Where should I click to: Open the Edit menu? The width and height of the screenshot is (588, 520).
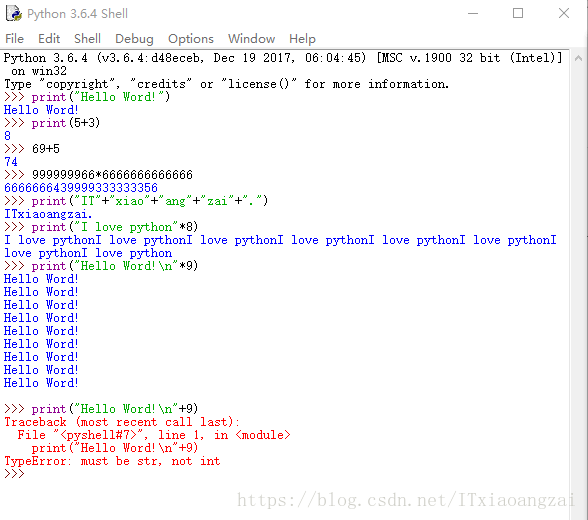pyautogui.click(x=49, y=39)
